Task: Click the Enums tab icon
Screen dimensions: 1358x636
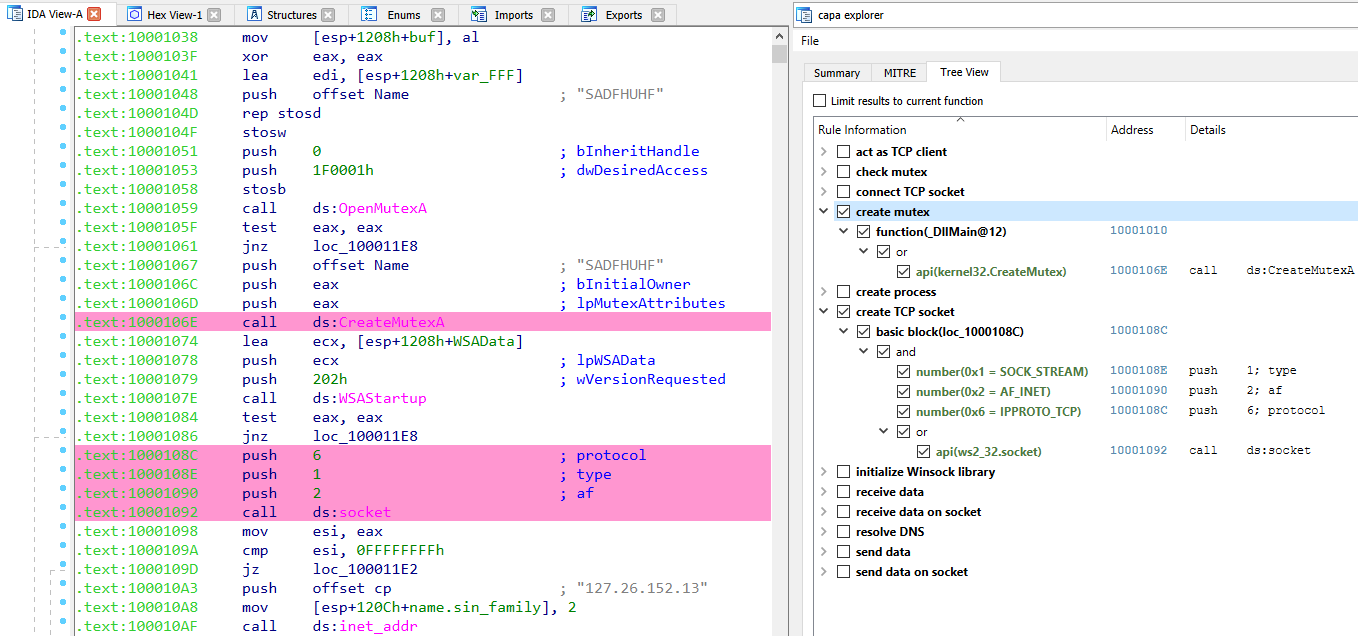Action: 370,15
